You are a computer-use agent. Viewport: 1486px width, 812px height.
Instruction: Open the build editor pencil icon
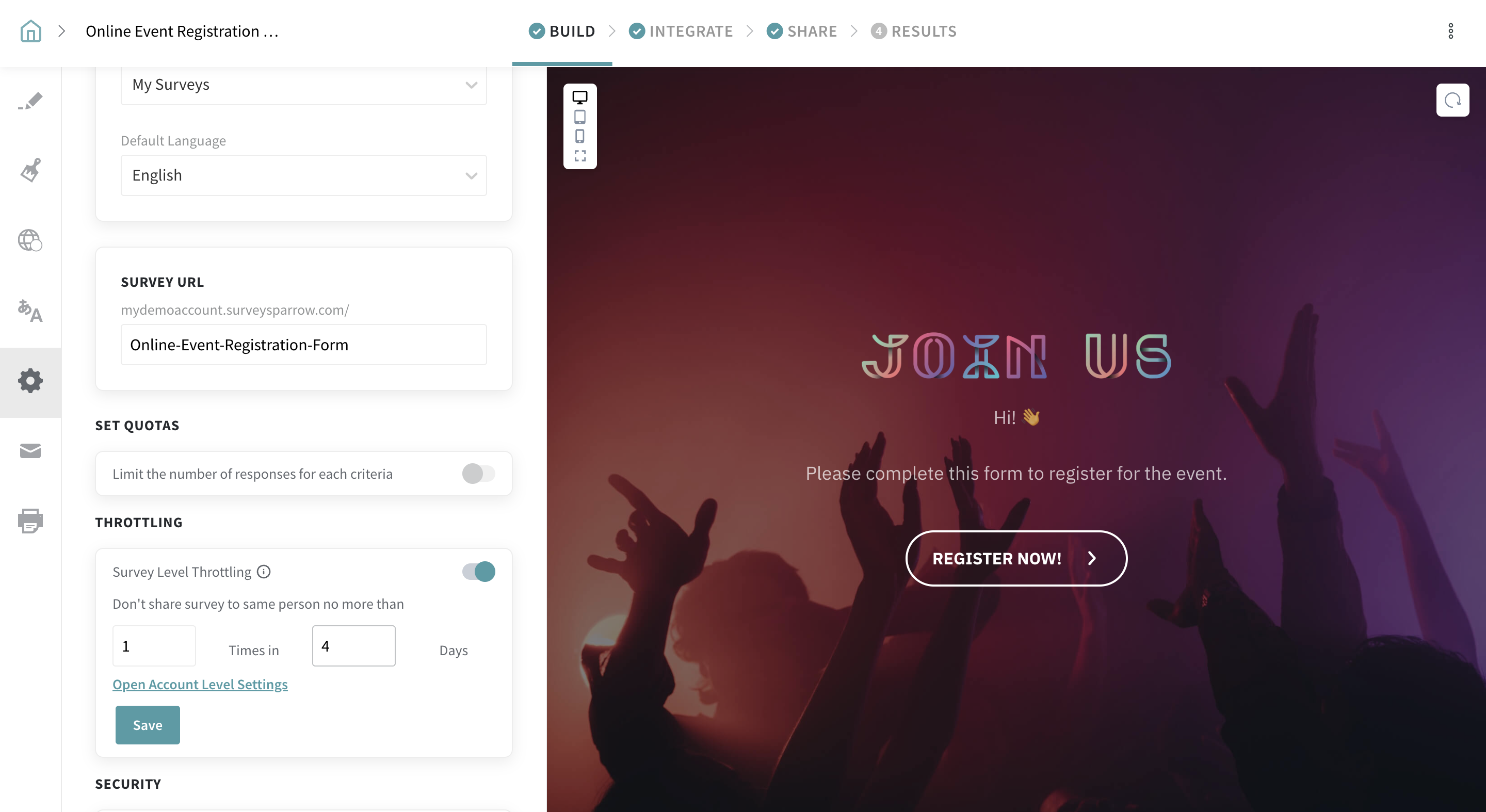(30, 101)
